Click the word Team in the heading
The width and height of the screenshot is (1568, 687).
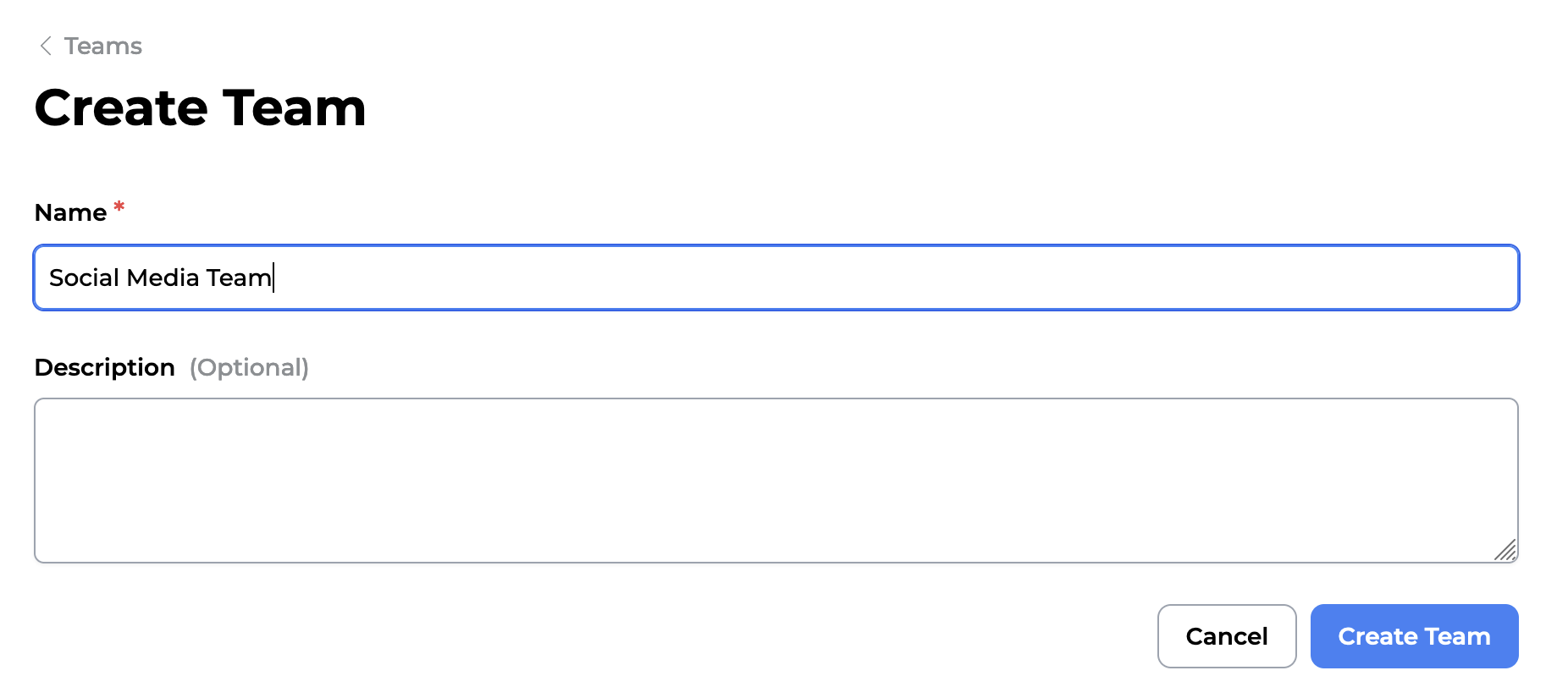(294, 108)
